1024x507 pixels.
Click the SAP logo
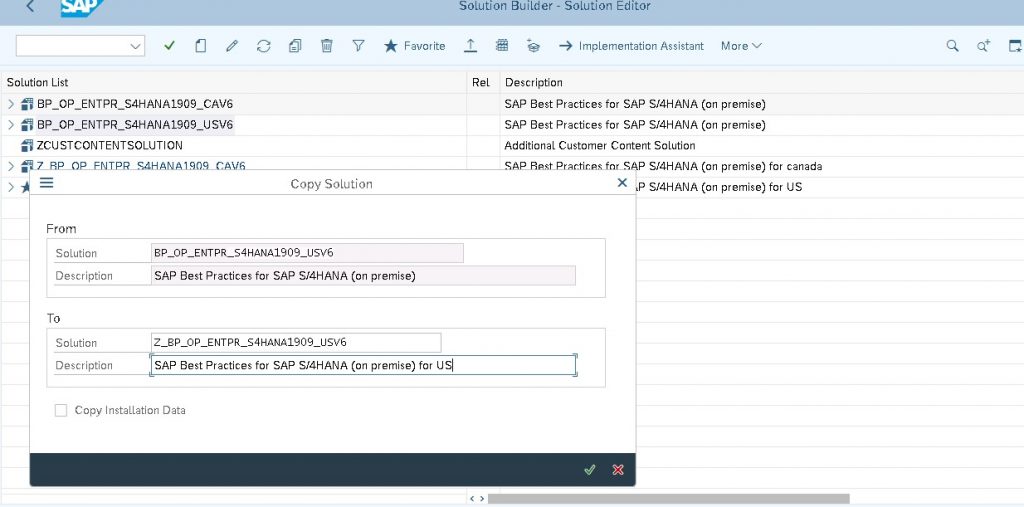pyautogui.click(x=82, y=8)
